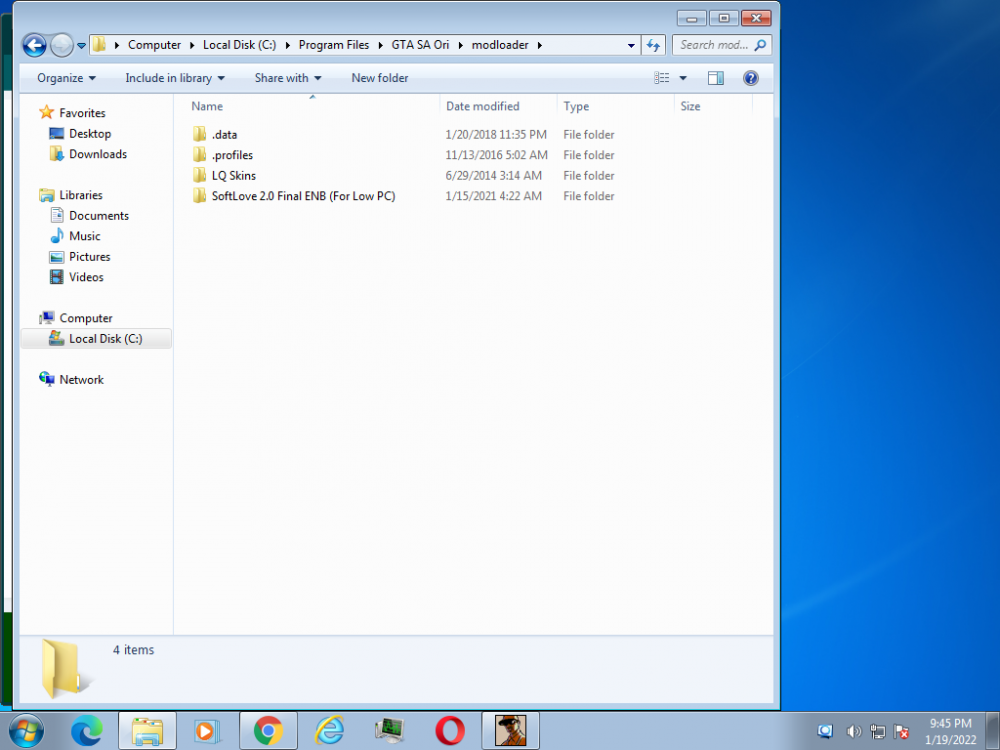1000x750 pixels.
Task: Select Program Files in address breadcrumb
Action: point(334,45)
